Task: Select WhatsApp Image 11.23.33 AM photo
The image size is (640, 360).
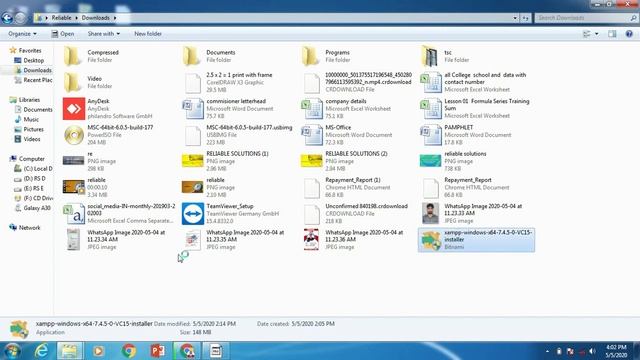Action: point(431,213)
